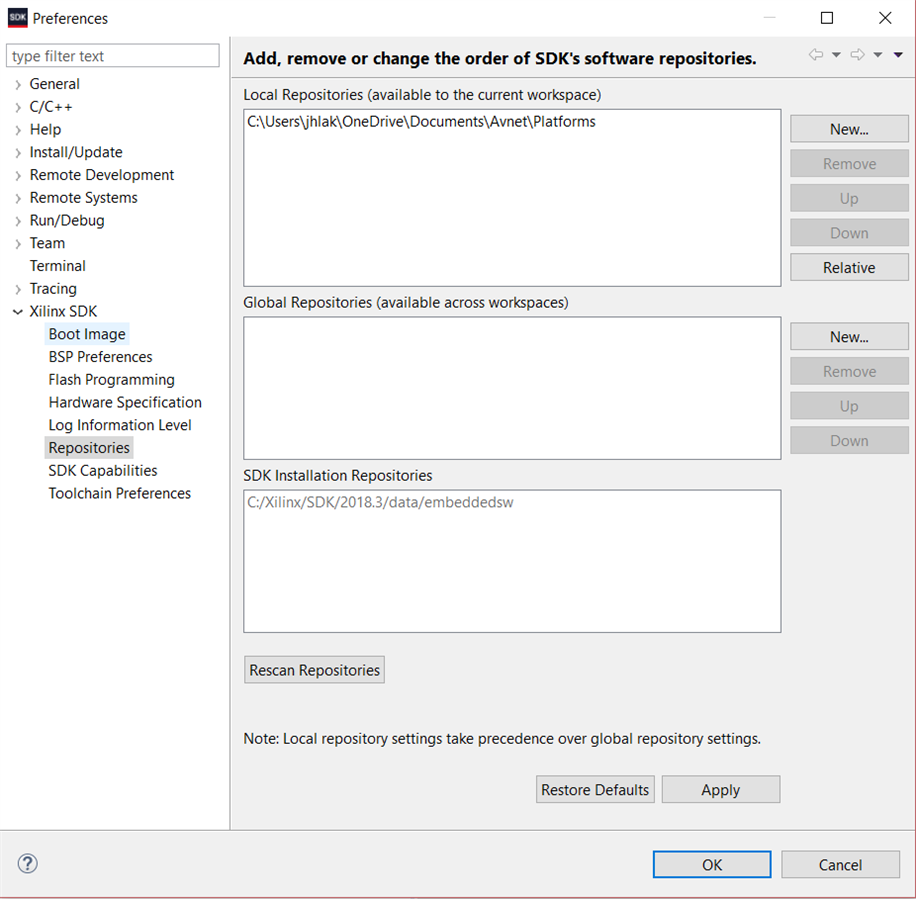
Task: Select Team in the tree
Action: point(47,244)
